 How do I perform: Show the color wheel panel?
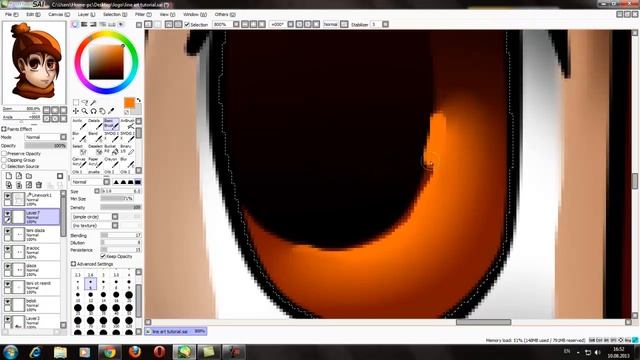(75, 24)
